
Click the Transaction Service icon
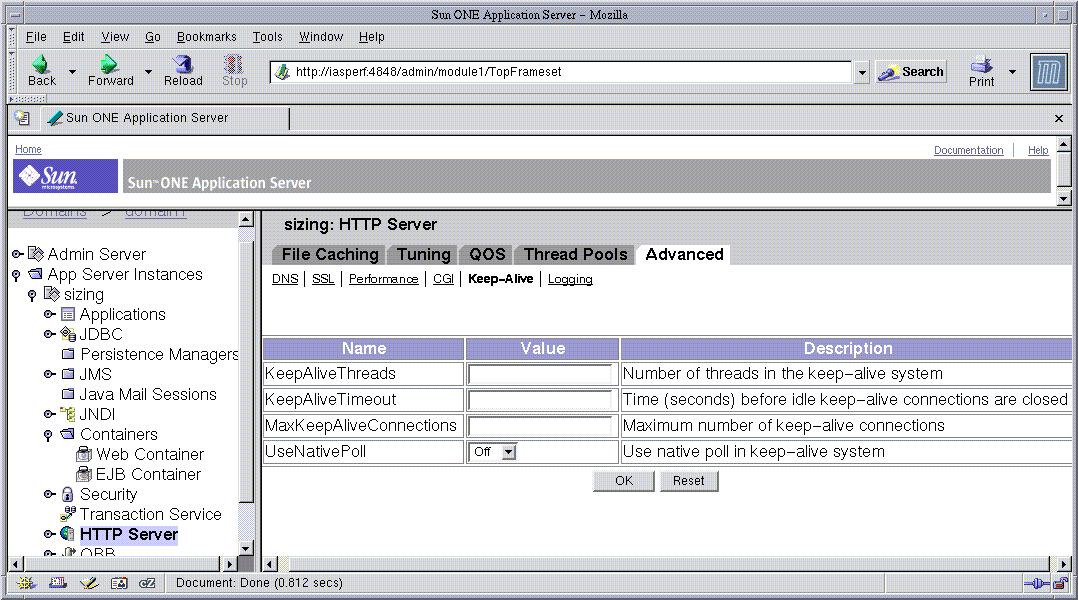[67, 513]
